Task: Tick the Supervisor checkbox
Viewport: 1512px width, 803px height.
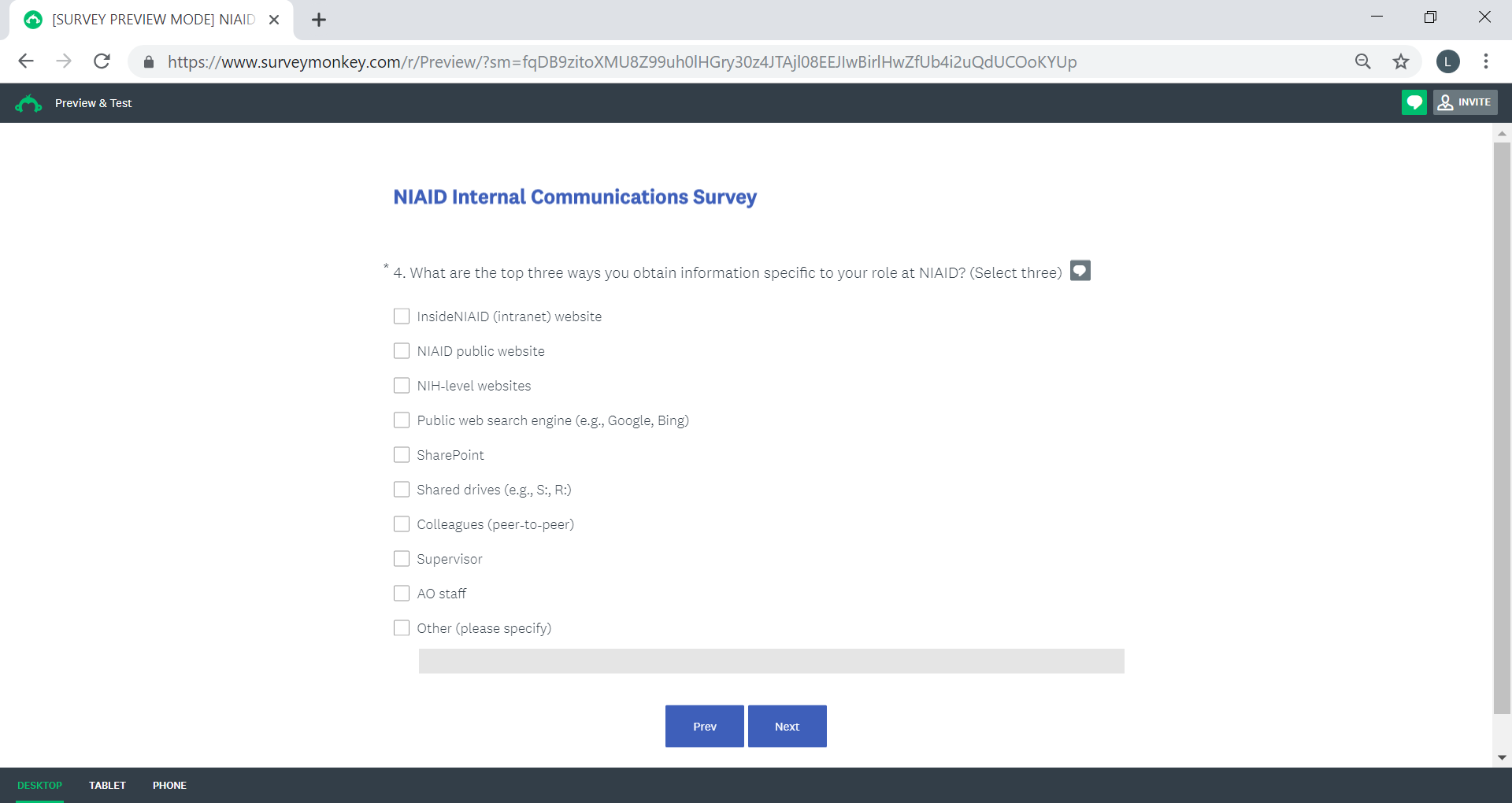Action: 402,559
